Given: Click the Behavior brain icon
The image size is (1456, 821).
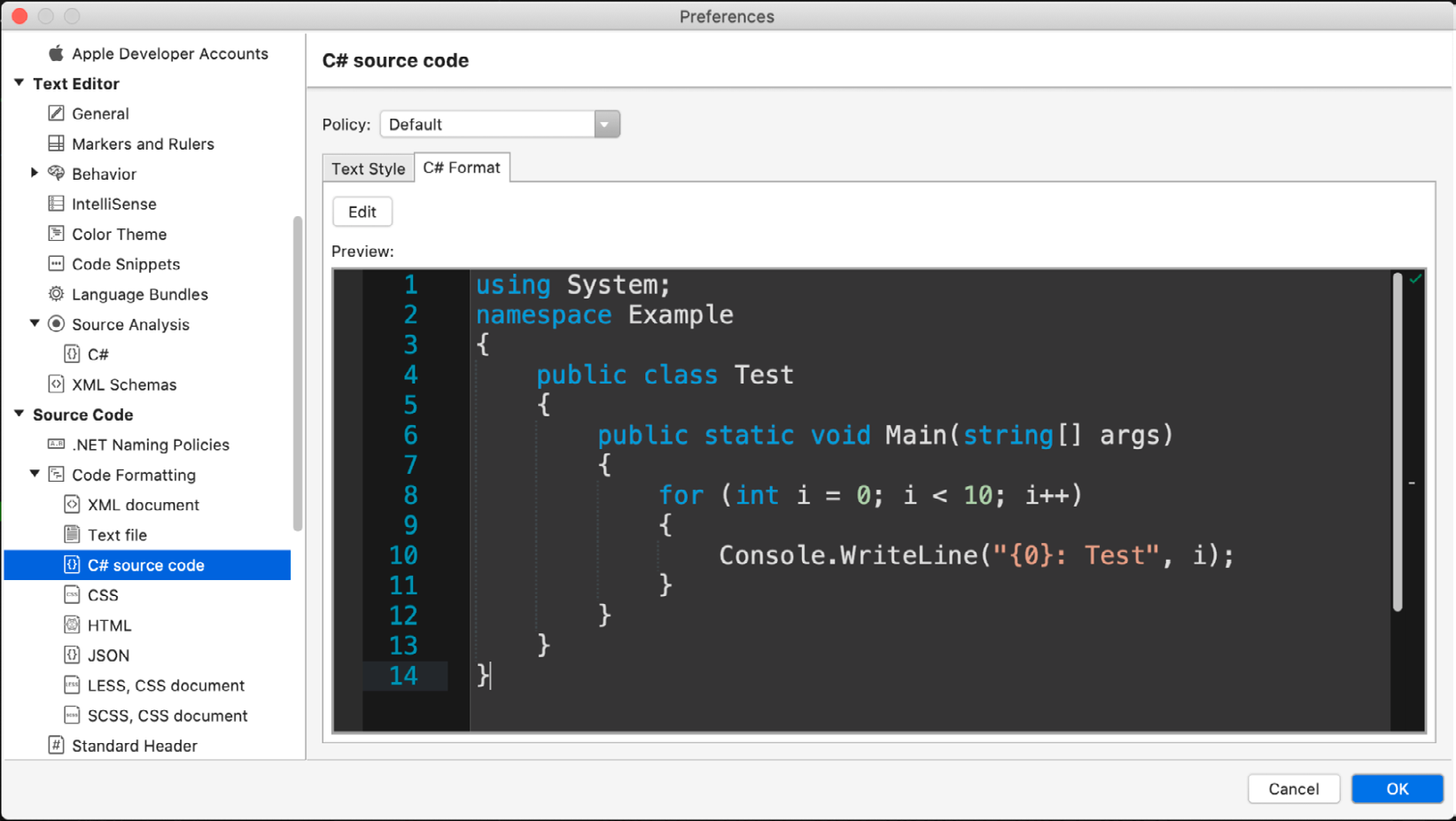Looking at the screenshot, I should click(x=56, y=174).
